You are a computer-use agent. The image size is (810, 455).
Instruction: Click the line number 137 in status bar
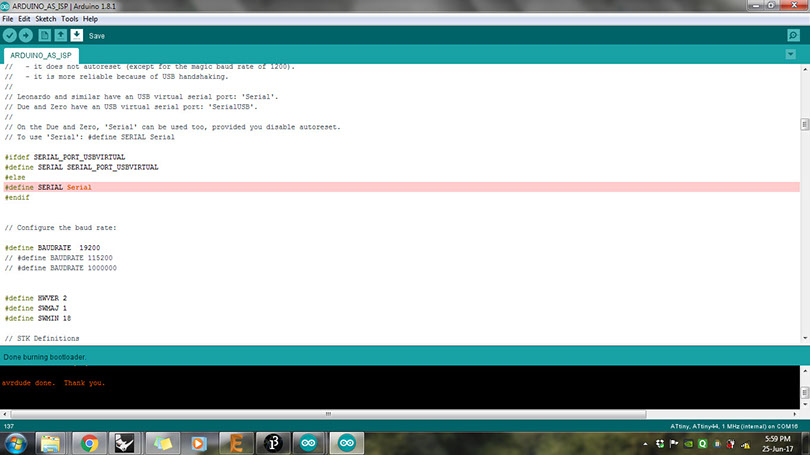(9, 426)
